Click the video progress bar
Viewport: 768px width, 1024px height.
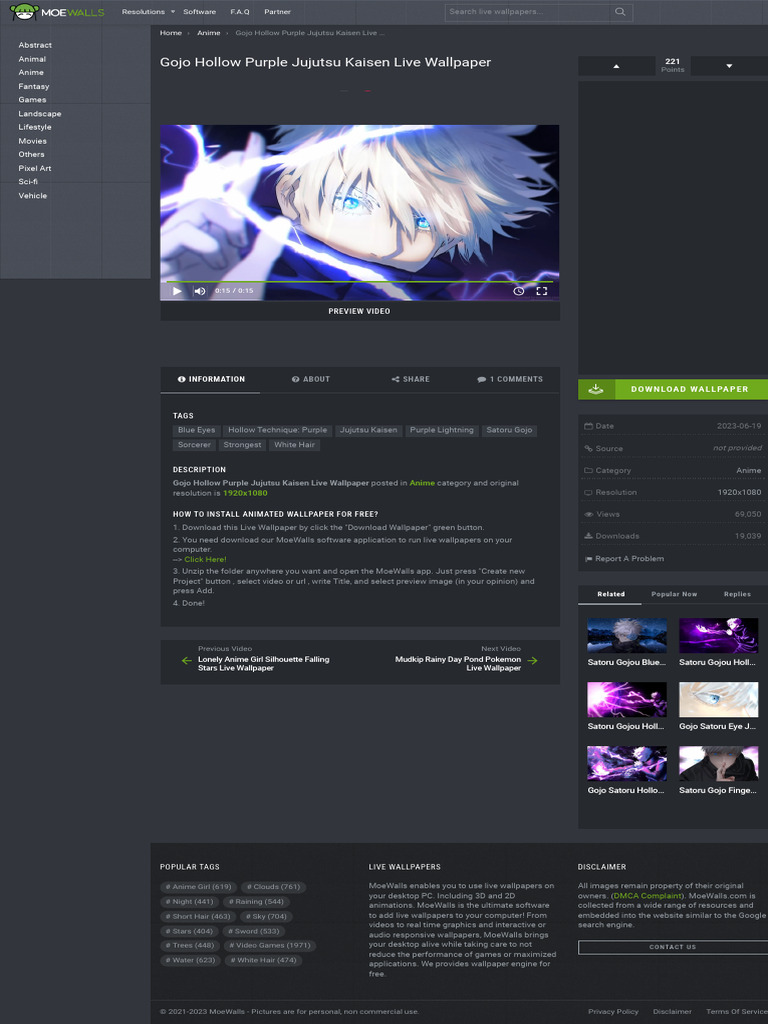(359, 281)
